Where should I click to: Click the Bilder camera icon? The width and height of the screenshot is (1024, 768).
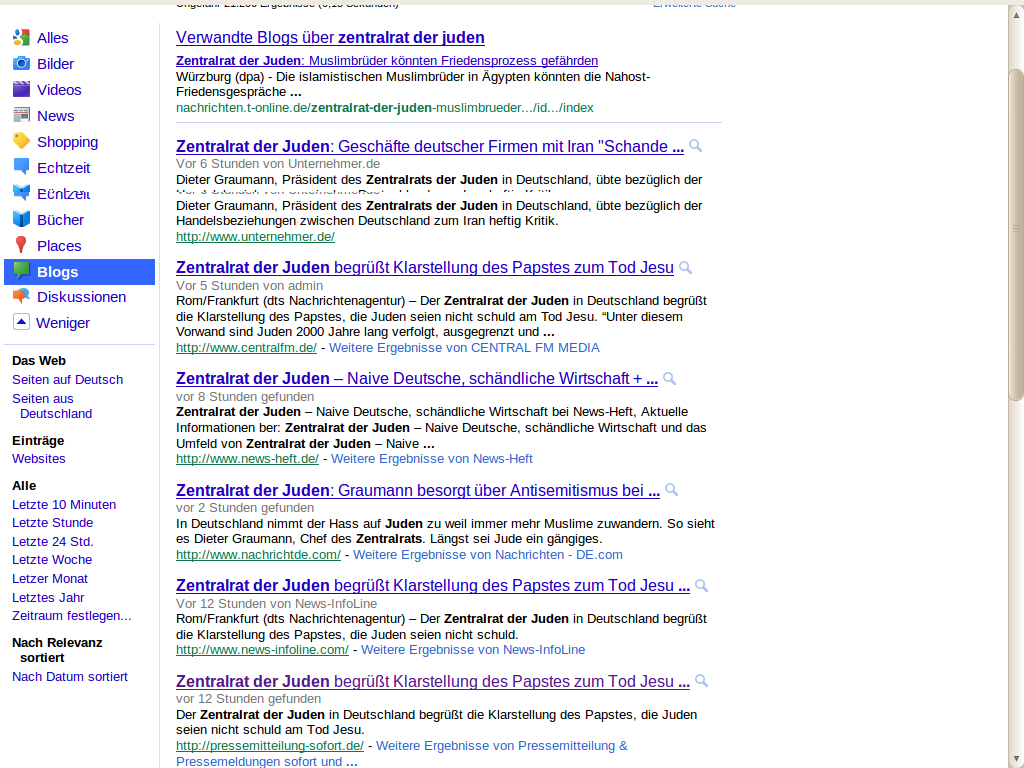(x=22, y=63)
